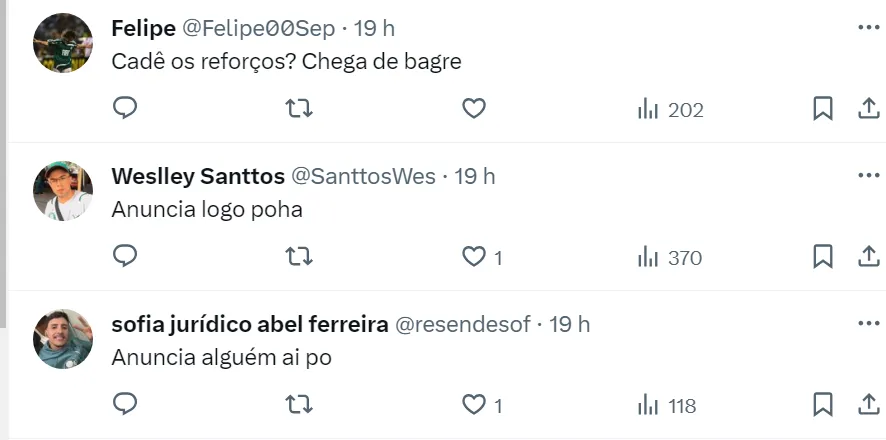Screen dimensions: 886x440
Task: Repost Felipe's tweet about reforços
Action: (299, 109)
